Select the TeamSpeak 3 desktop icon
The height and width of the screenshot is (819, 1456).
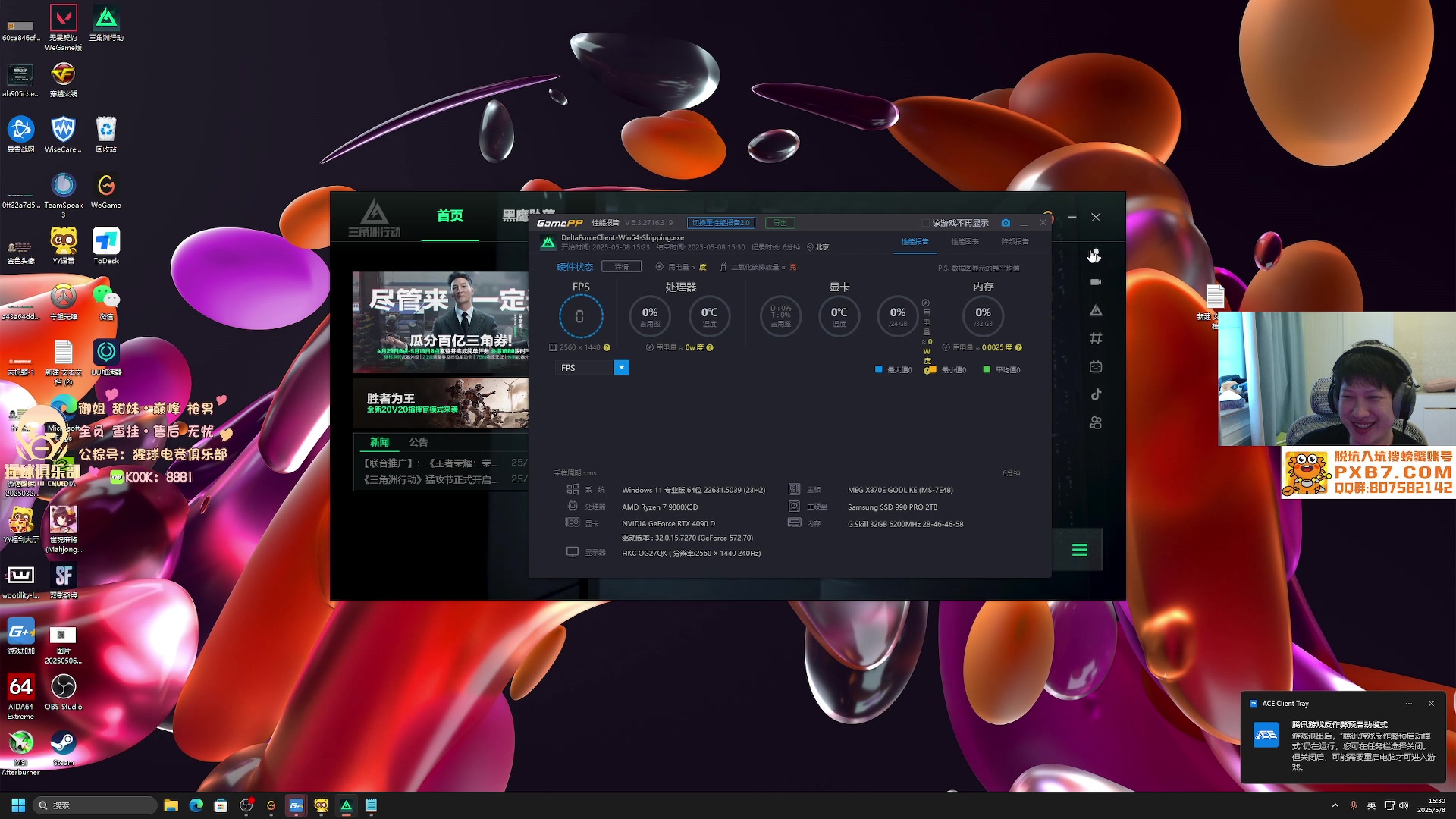pos(64,195)
